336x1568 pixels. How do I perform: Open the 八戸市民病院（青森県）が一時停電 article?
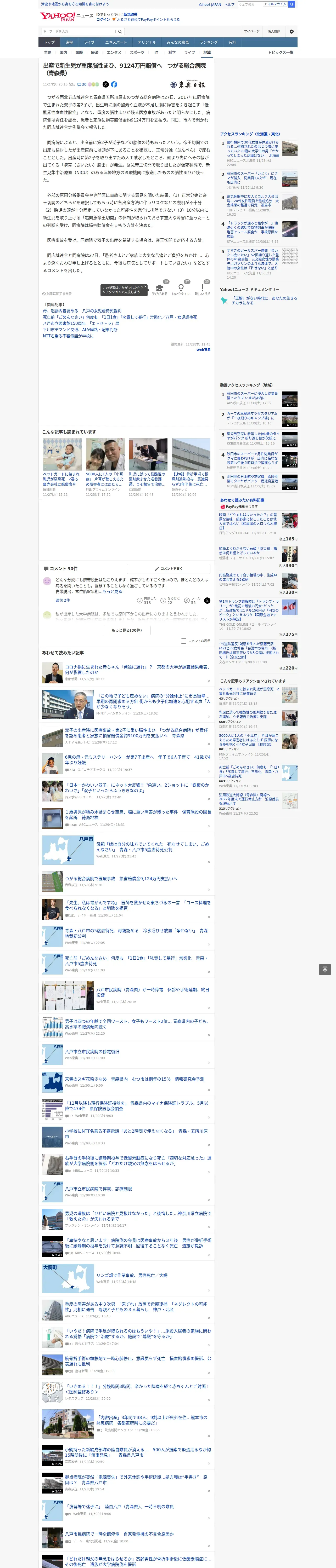pos(153,992)
